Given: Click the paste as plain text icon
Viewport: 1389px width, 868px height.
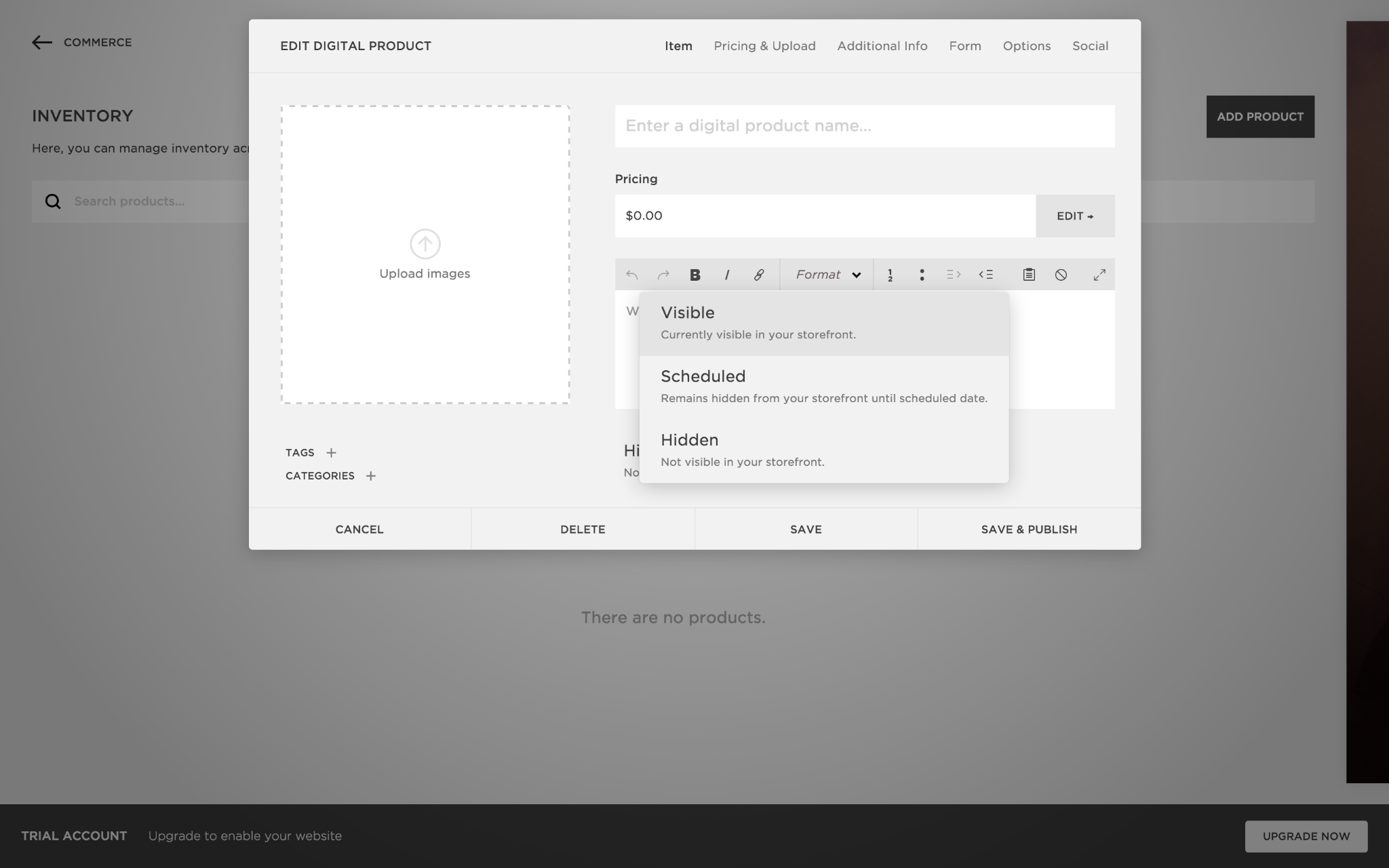Looking at the screenshot, I should 1029,275.
